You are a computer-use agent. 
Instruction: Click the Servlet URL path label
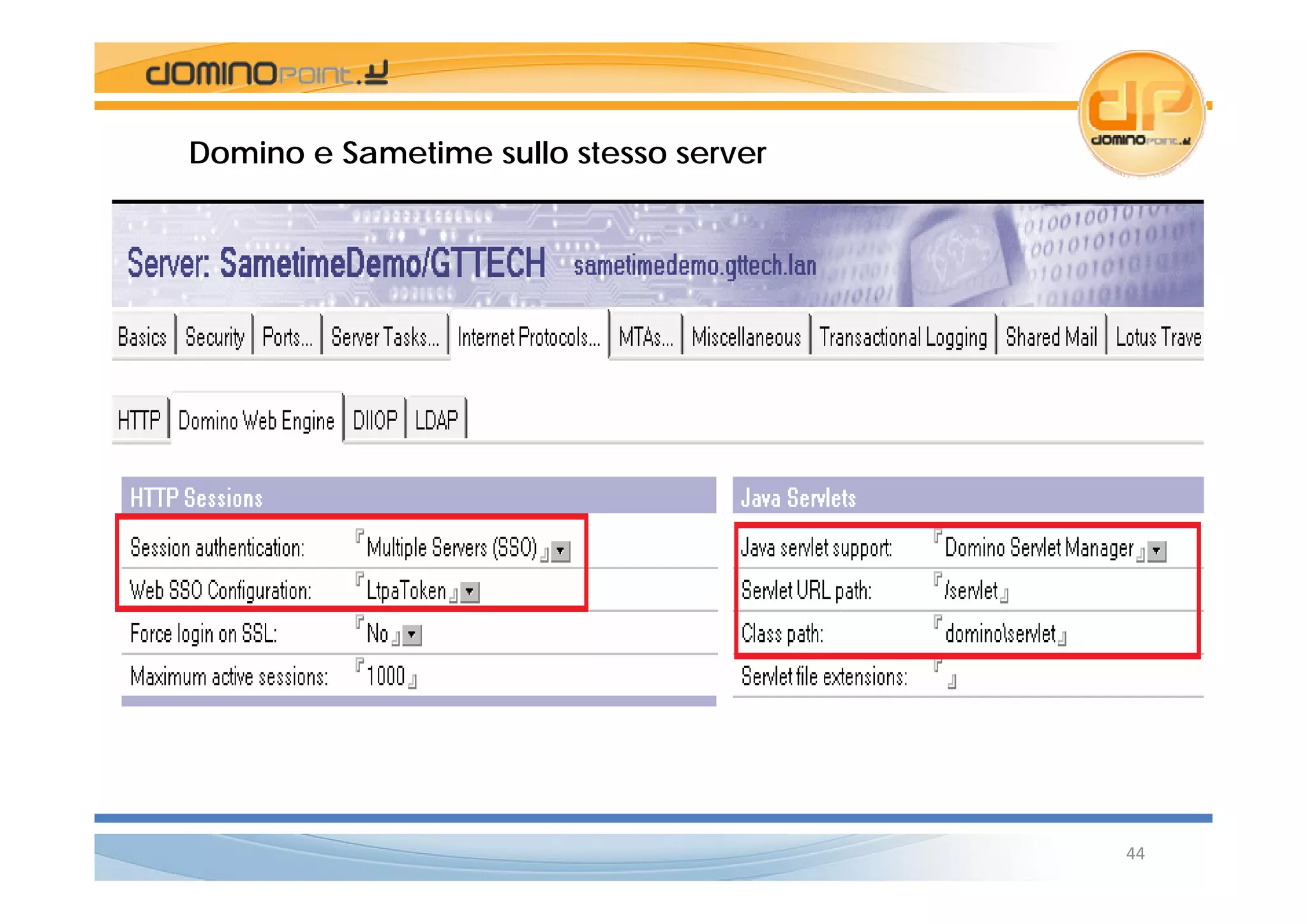[x=806, y=591]
